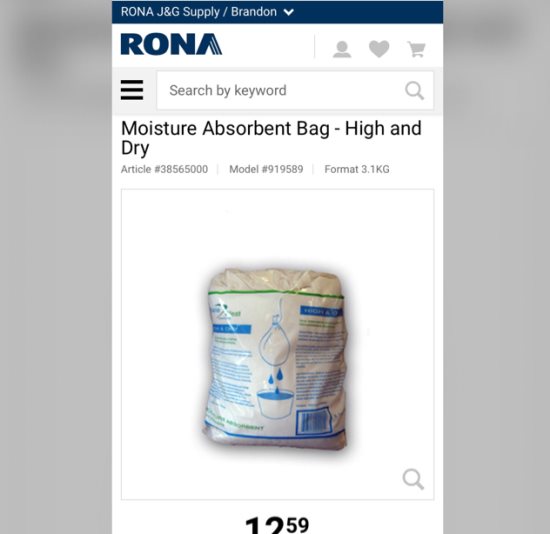This screenshot has height=534, width=550.
Task: Click the green stripe at the bag's top
Action: [276, 294]
